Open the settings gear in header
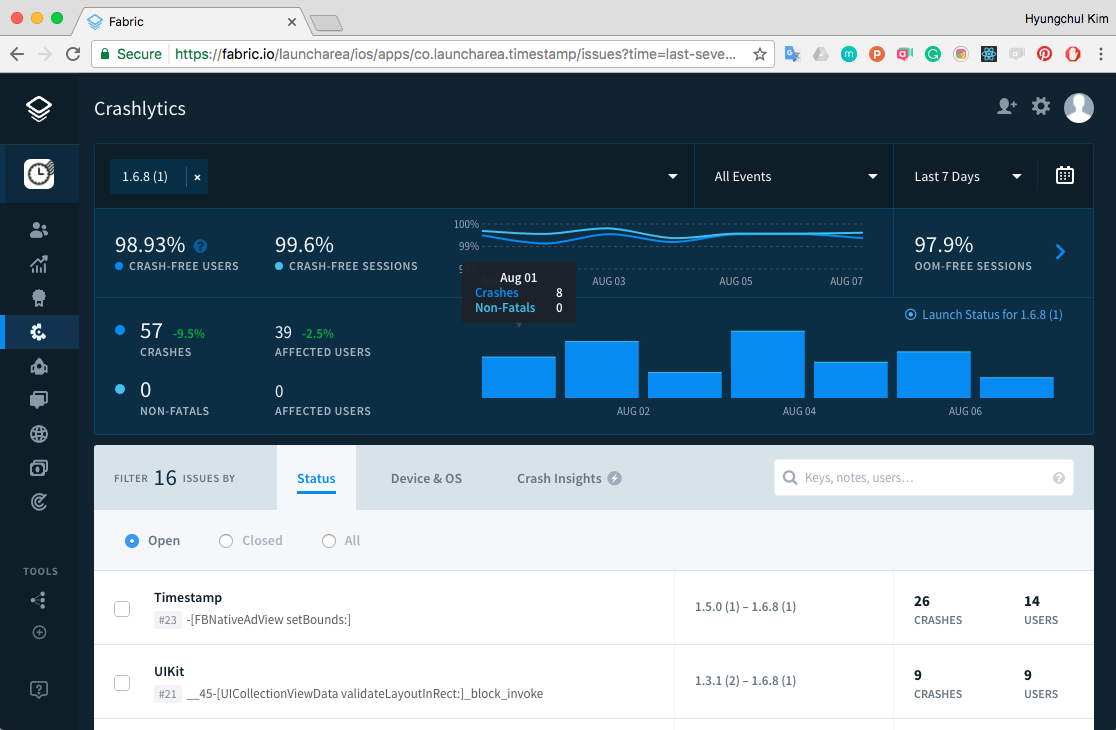Image resolution: width=1116 pixels, height=730 pixels. 1041,107
